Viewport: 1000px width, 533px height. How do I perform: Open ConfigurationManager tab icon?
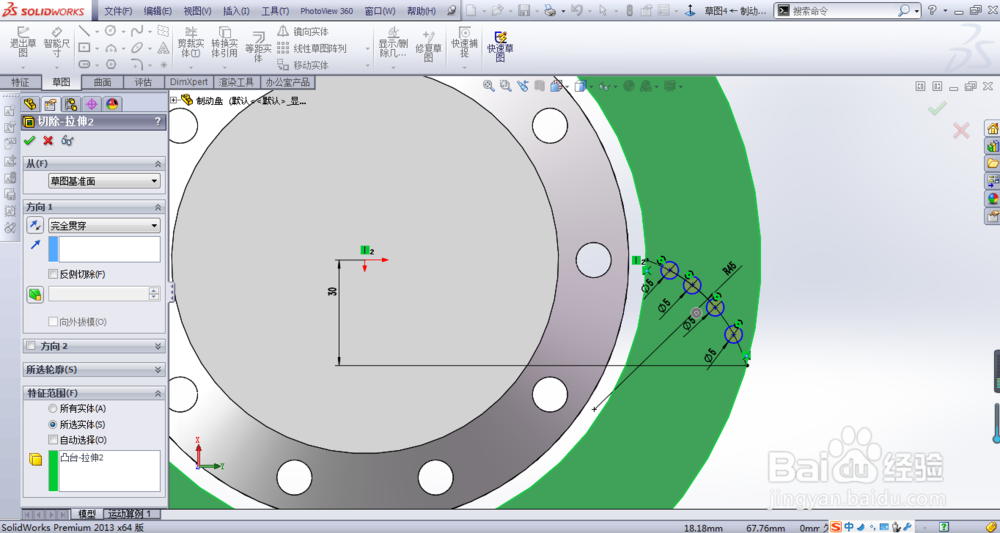coord(71,104)
